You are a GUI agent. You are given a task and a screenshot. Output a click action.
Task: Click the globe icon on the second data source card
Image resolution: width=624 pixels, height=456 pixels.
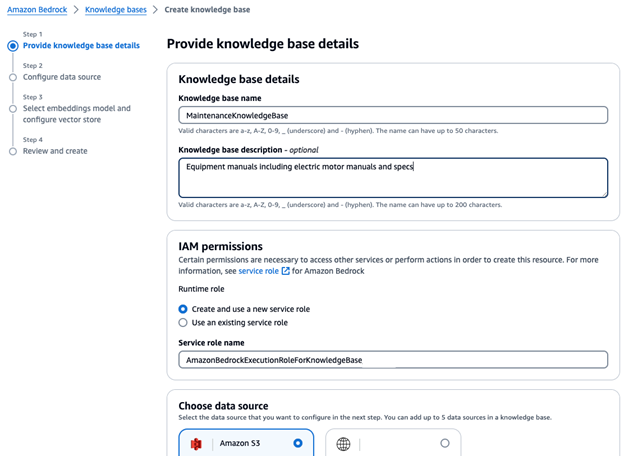pyautogui.click(x=344, y=443)
